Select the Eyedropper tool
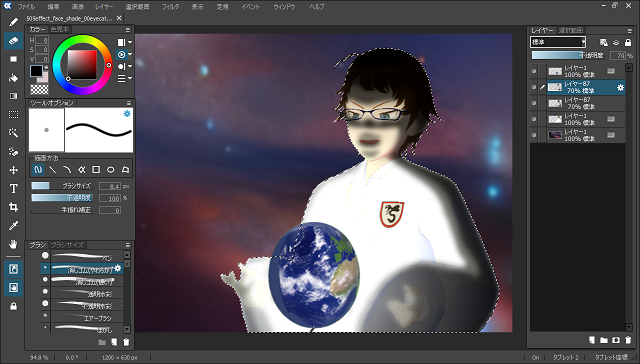Viewport: 640px width, 364px height. click(13, 226)
